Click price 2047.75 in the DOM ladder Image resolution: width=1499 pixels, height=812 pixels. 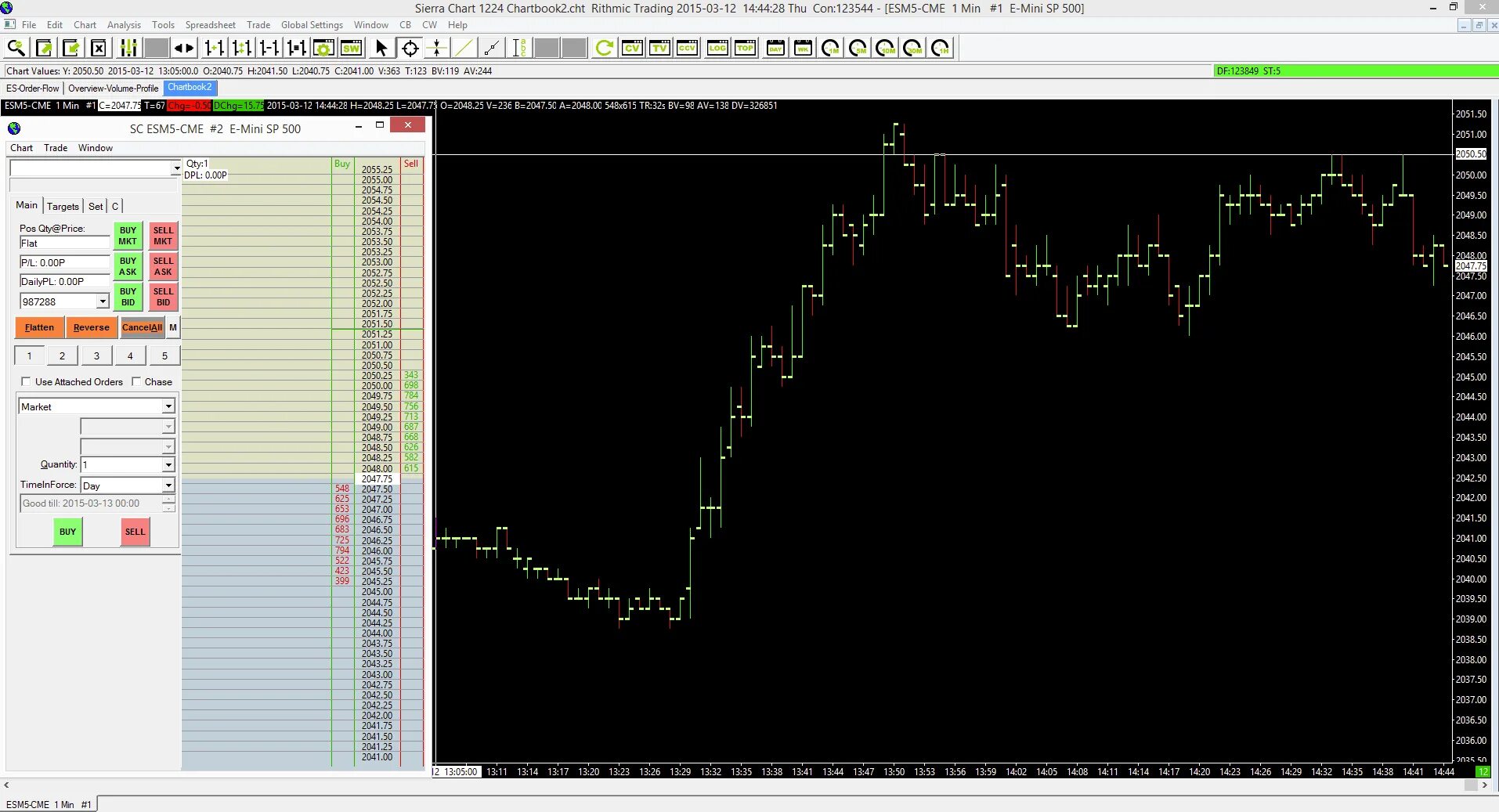click(x=377, y=479)
